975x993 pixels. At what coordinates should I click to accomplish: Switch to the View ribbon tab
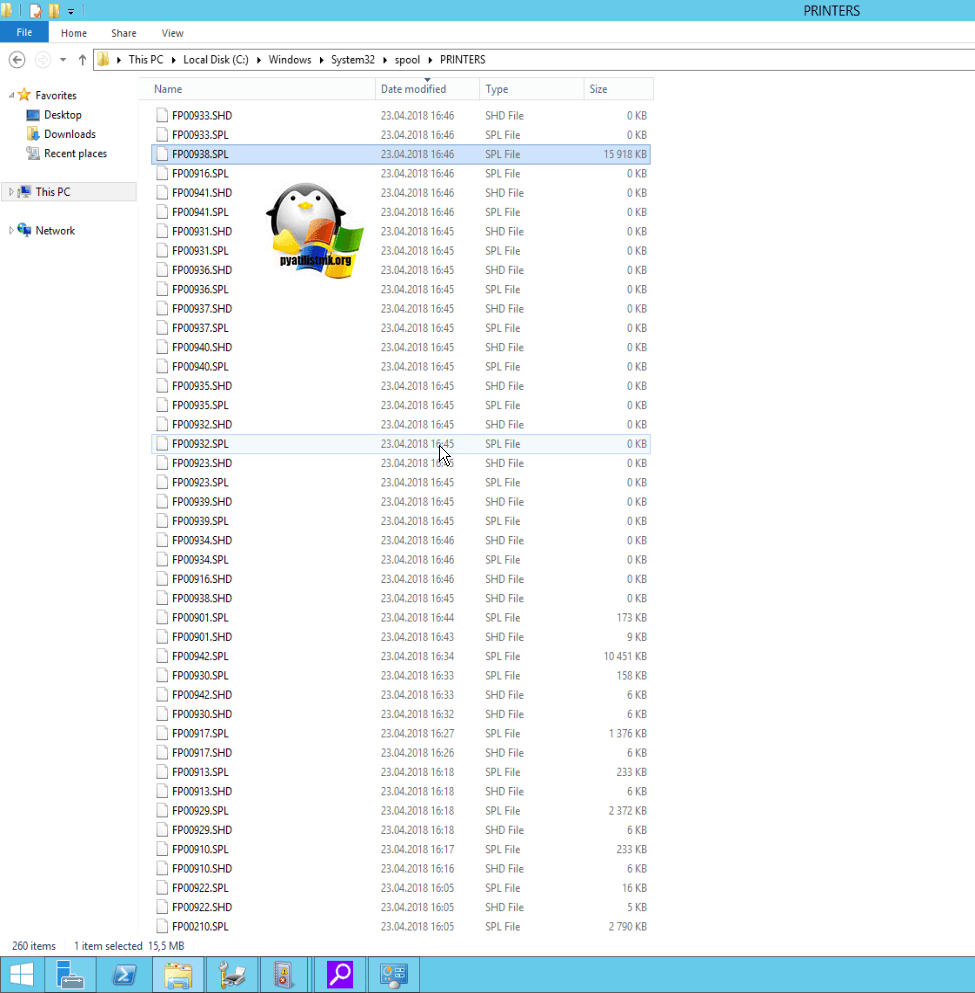[x=172, y=33]
